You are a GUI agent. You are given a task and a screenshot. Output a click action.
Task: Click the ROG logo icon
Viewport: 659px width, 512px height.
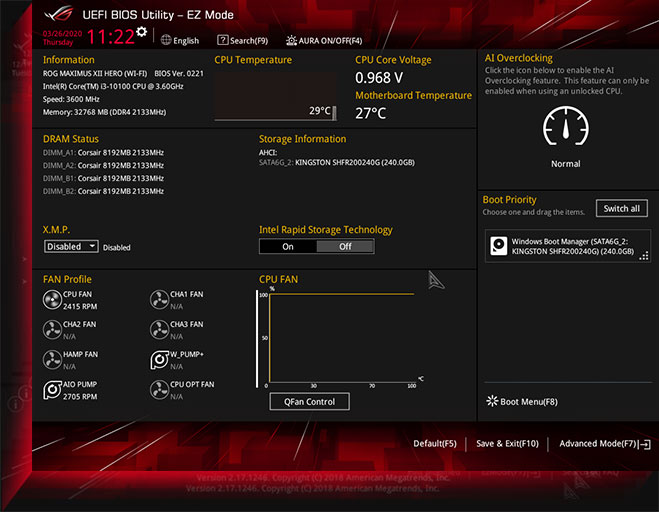59,14
